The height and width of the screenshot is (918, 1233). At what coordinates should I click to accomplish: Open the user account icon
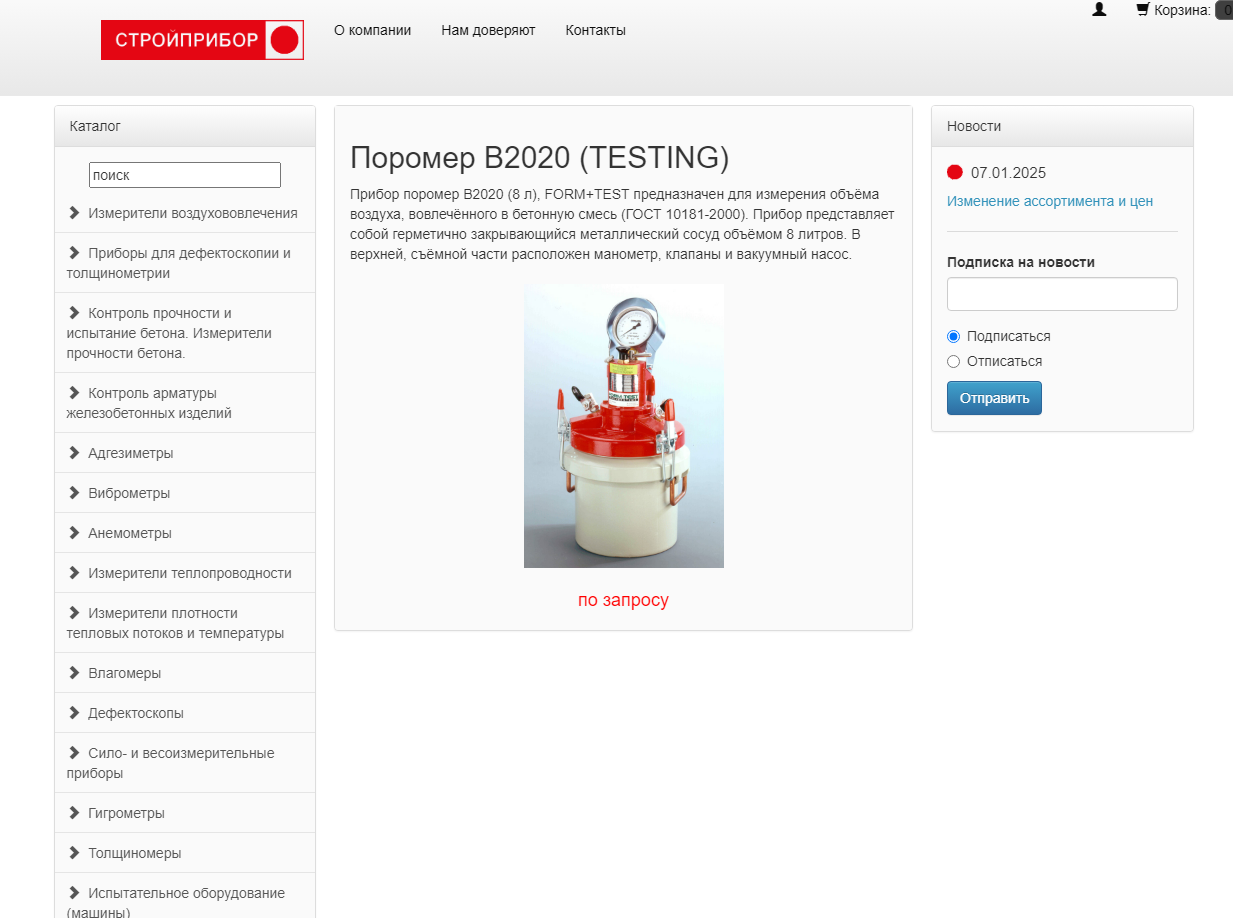coord(1099,10)
